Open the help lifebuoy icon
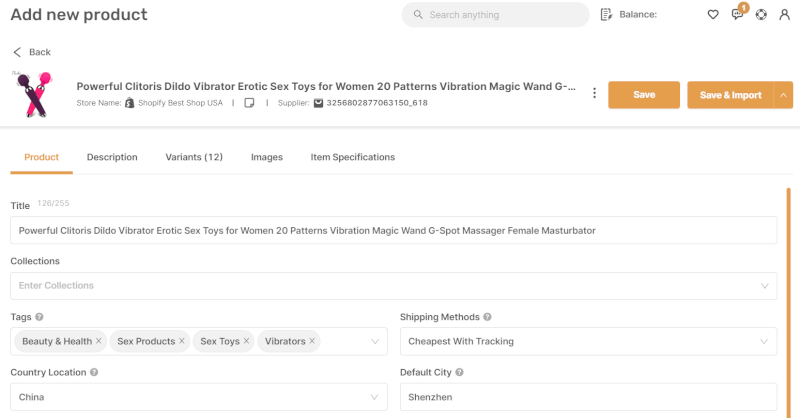The image size is (800, 418). [761, 15]
